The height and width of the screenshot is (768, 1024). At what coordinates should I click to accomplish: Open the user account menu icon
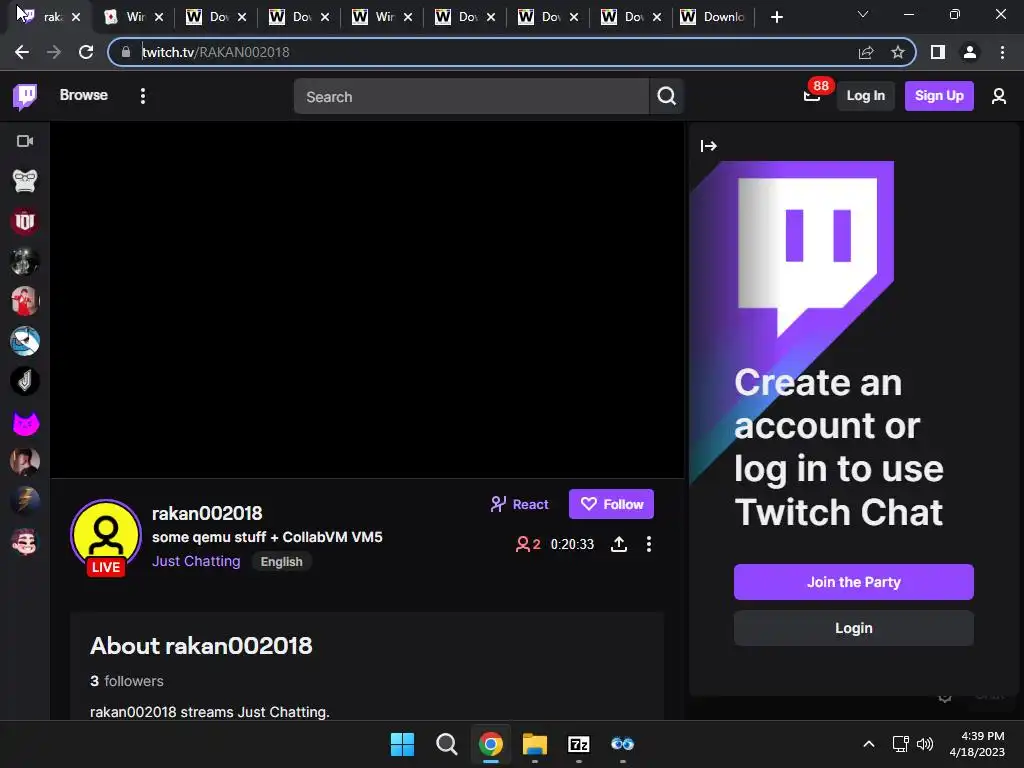pyautogui.click(x=998, y=97)
